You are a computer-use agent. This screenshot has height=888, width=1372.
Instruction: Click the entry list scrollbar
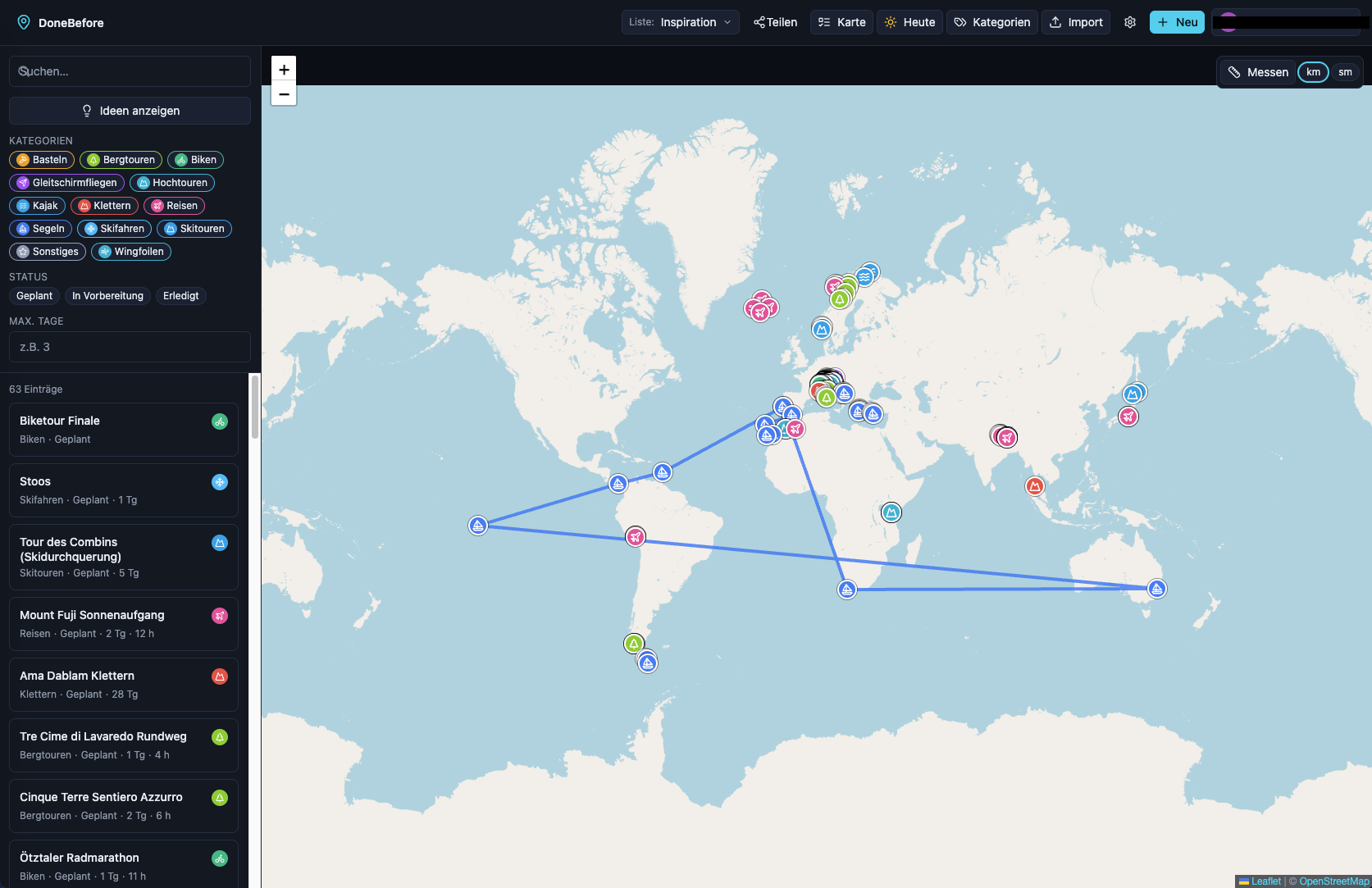coord(255,407)
